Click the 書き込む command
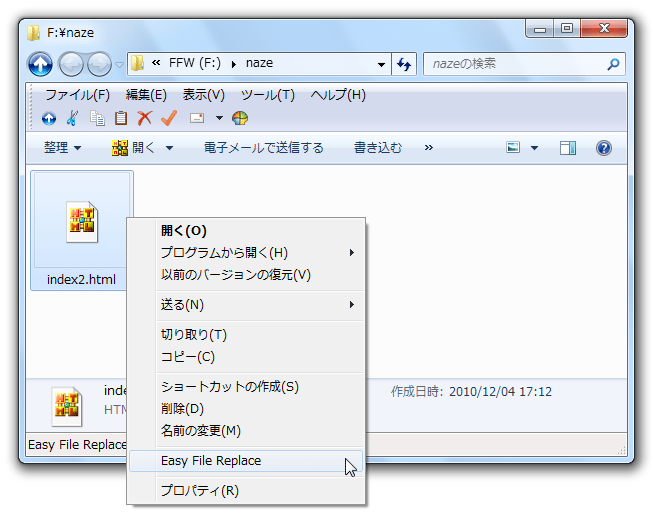Viewport: 656px width, 513px height. pyautogui.click(x=378, y=148)
